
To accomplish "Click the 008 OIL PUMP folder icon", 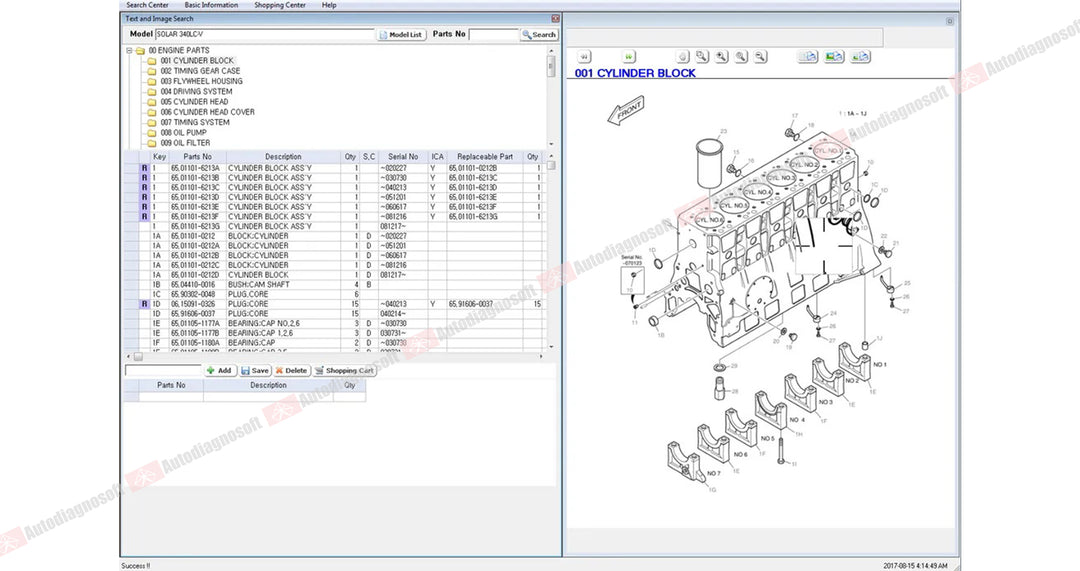I will point(152,133).
